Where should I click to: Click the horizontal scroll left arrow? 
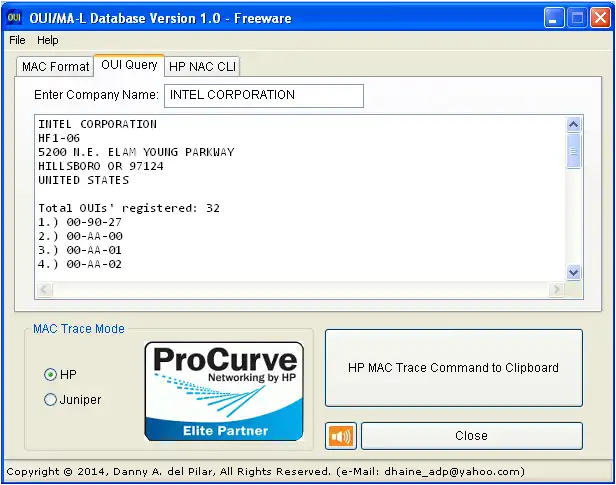pyautogui.click(x=44, y=290)
